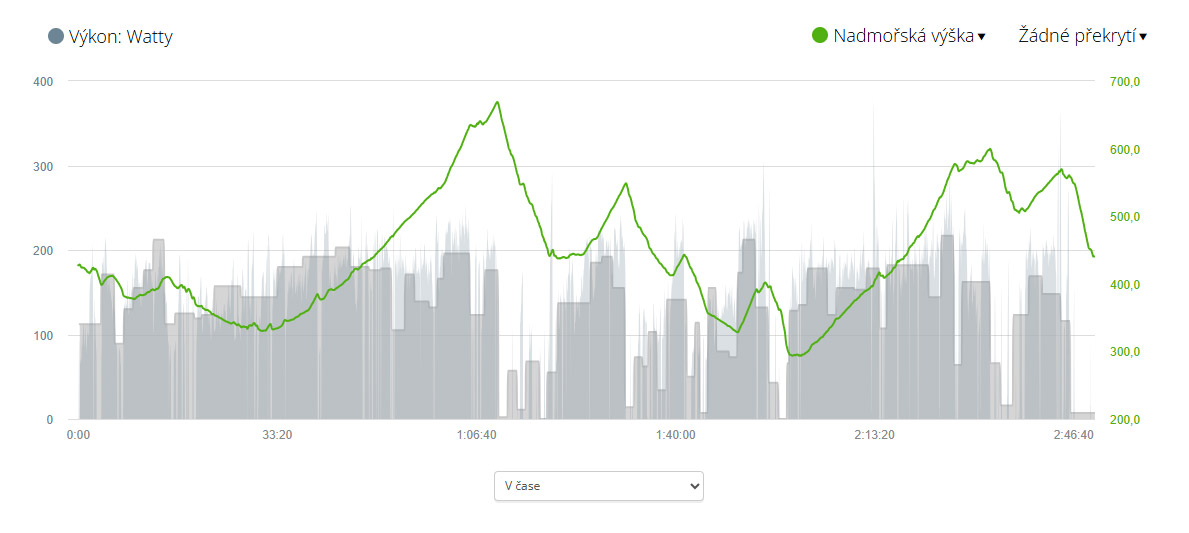Screen dimensions: 1189x533
Task: Click the 500,0 label on elevation axis
Action: tap(1126, 217)
